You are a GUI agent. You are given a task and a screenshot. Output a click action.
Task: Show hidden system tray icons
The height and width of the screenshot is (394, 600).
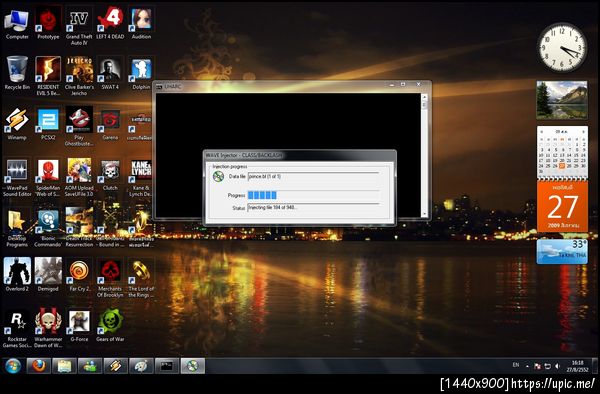(527, 366)
